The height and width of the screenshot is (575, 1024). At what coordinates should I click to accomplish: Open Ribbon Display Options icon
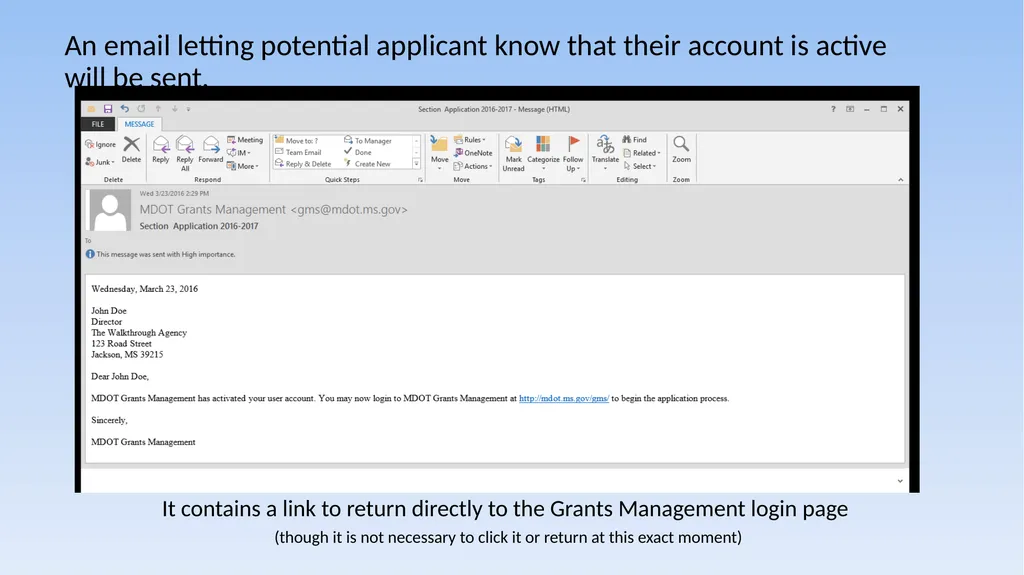(850, 109)
